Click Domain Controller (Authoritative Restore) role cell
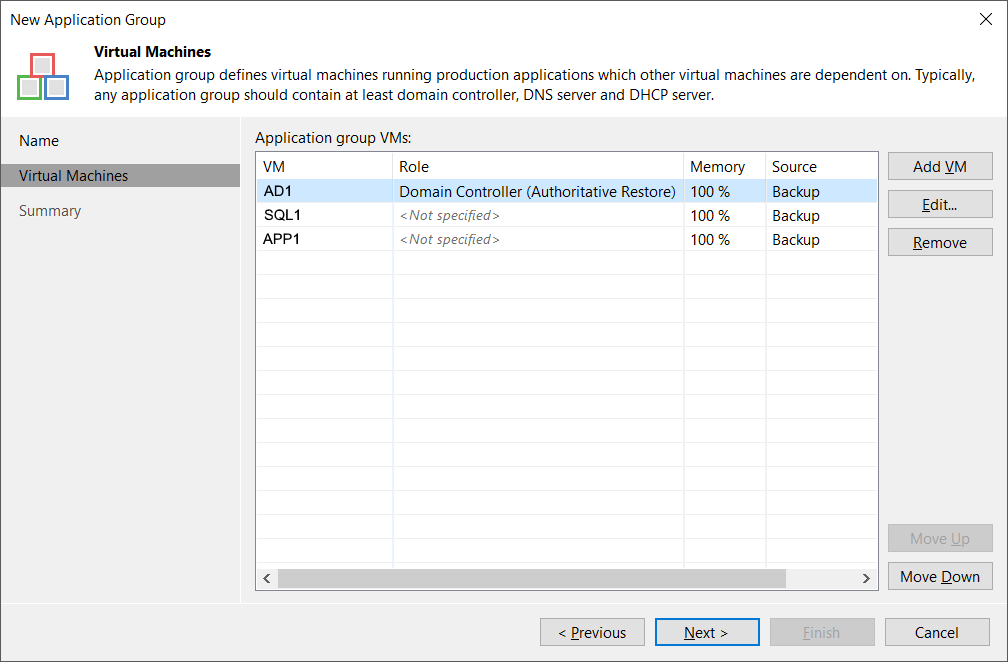 [x=537, y=192]
